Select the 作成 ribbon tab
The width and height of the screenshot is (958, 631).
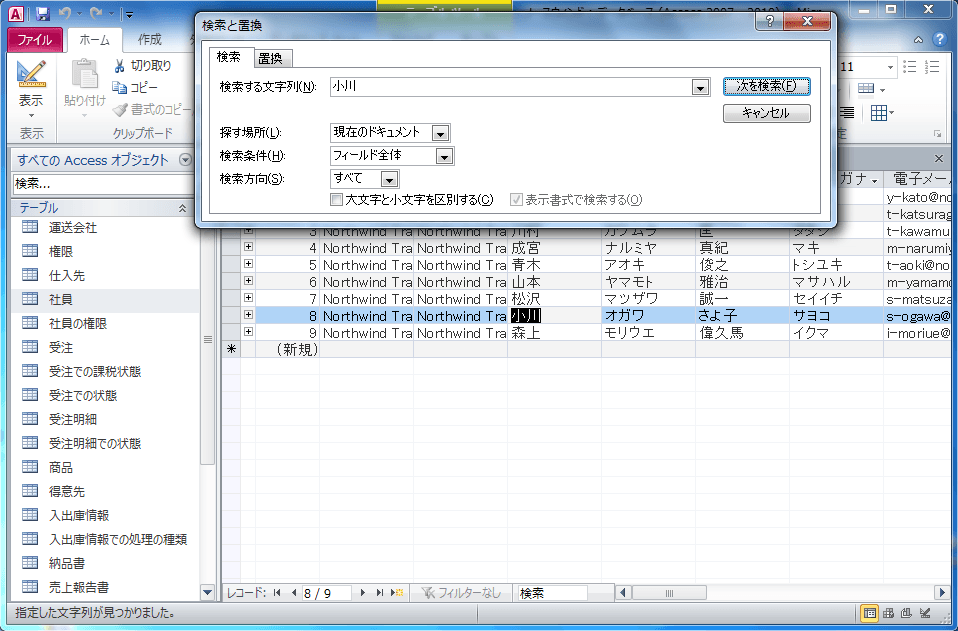(x=150, y=40)
